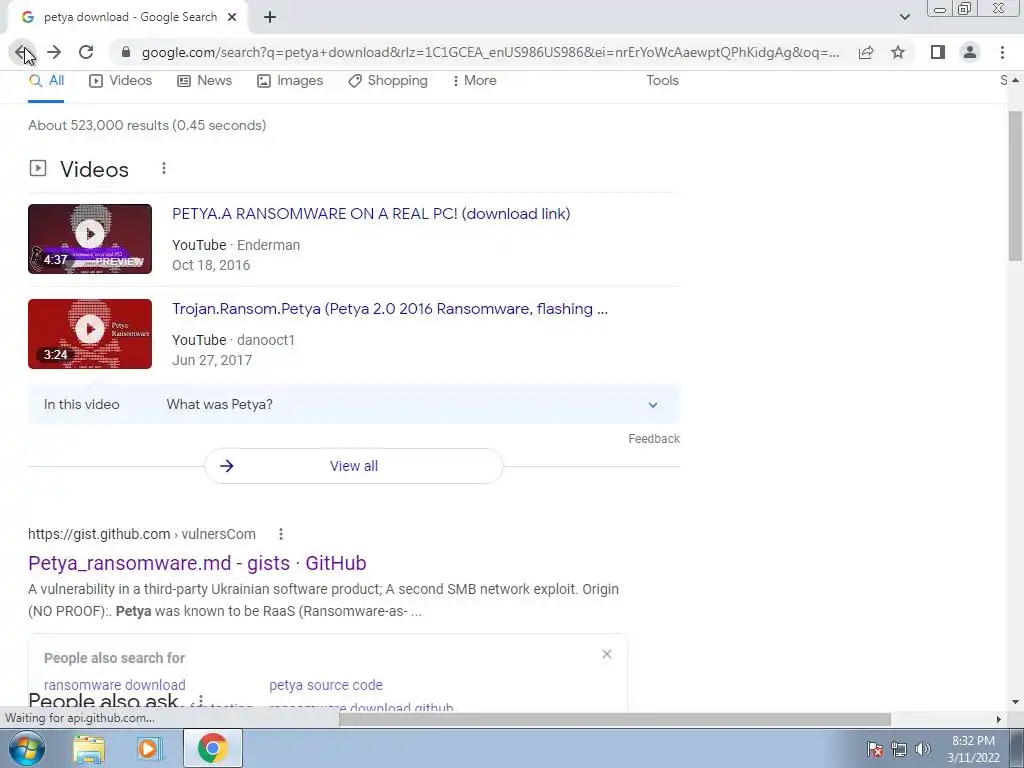Image resolution: width=1024 pixels, height=768 pixels.
Task: Share this page from address bar
Action: pos(866,52)
